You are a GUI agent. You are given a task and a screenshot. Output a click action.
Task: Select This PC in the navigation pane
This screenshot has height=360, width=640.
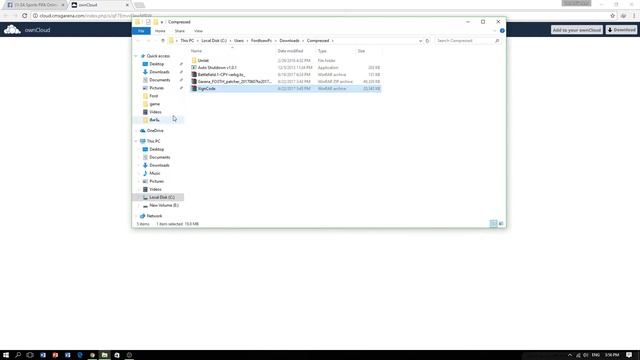pyautogui.click(x=153, y=141)
